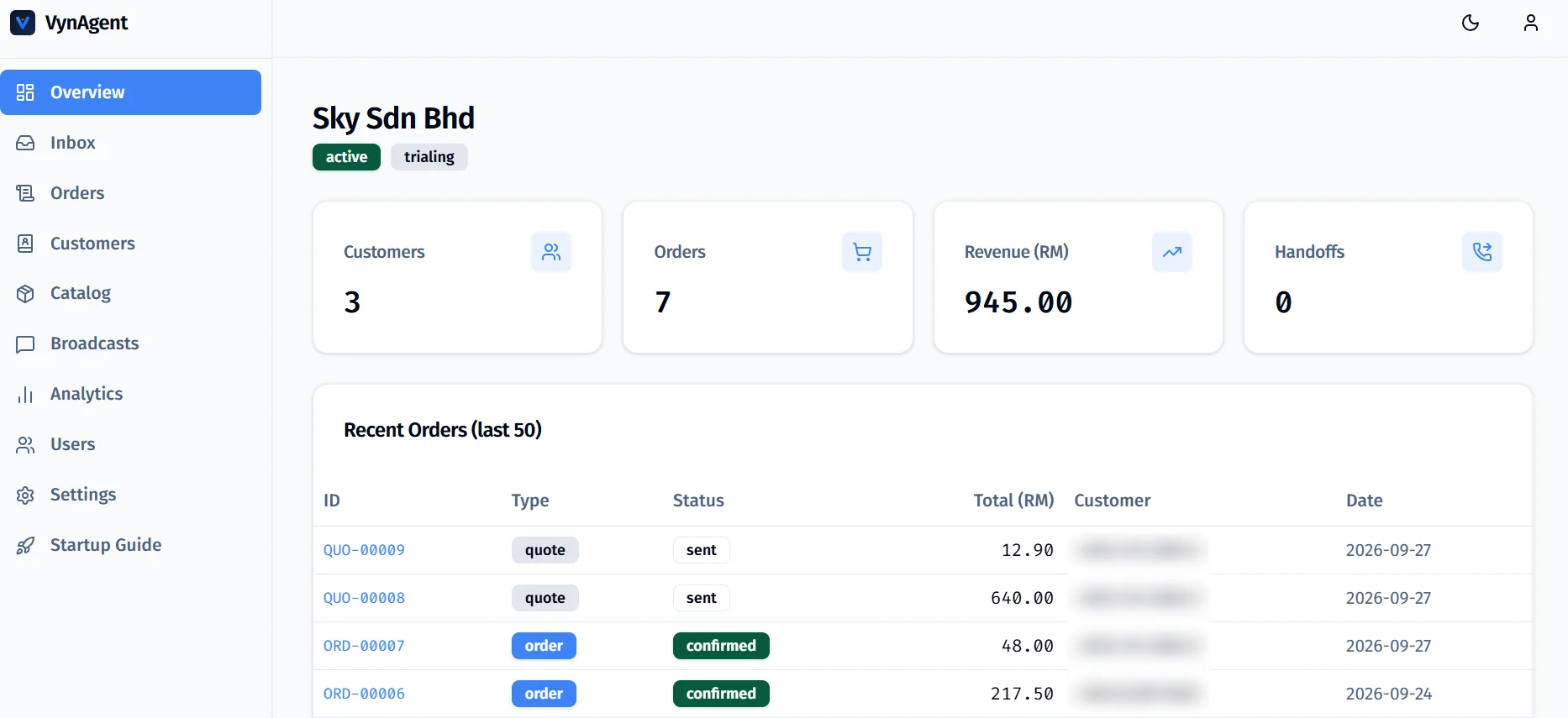Click the Customers card people icon
This screenshot has height=718, width=1568.
click(551, 252)
